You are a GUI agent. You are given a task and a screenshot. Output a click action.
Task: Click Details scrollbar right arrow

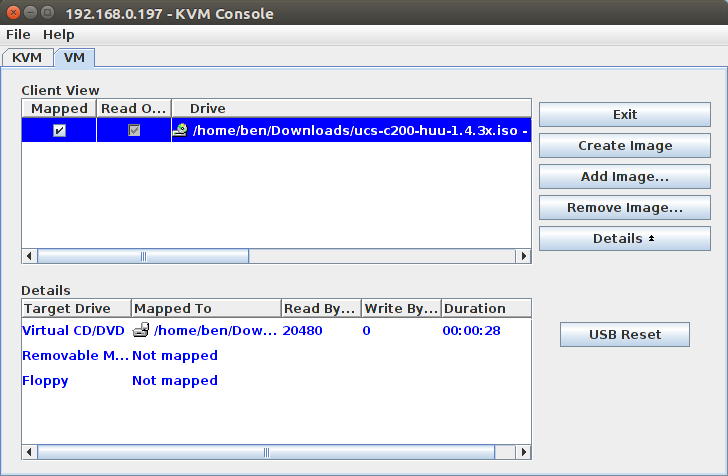click(x=524, y=452)
